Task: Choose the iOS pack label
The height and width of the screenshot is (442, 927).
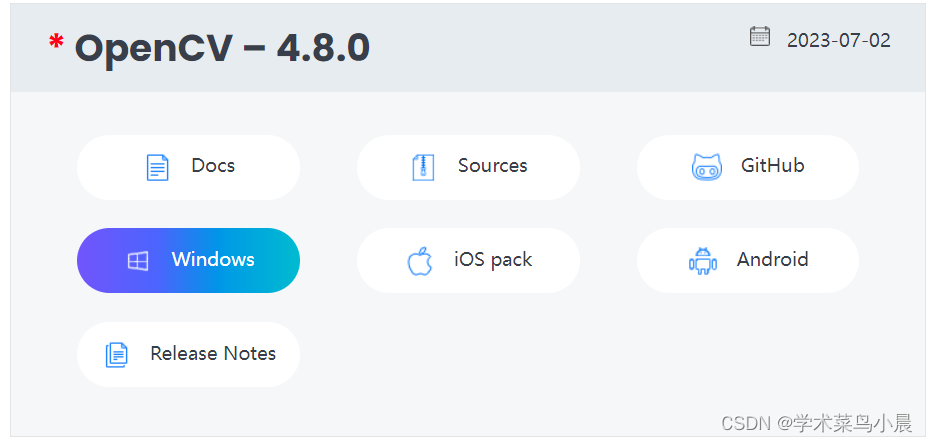Action: point(493,260)
